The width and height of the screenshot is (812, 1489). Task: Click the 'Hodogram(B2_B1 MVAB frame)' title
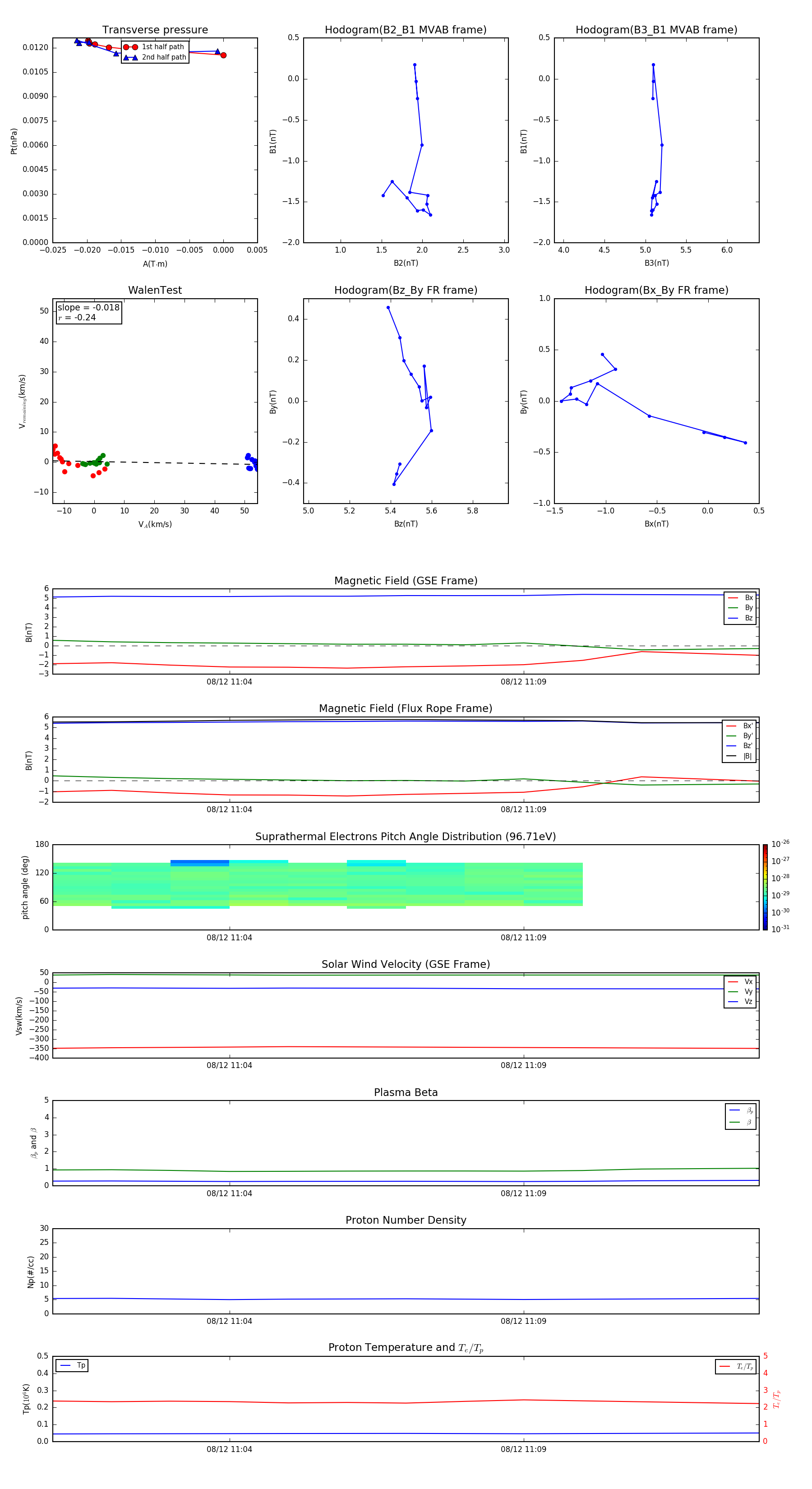[x=406, y=30]
